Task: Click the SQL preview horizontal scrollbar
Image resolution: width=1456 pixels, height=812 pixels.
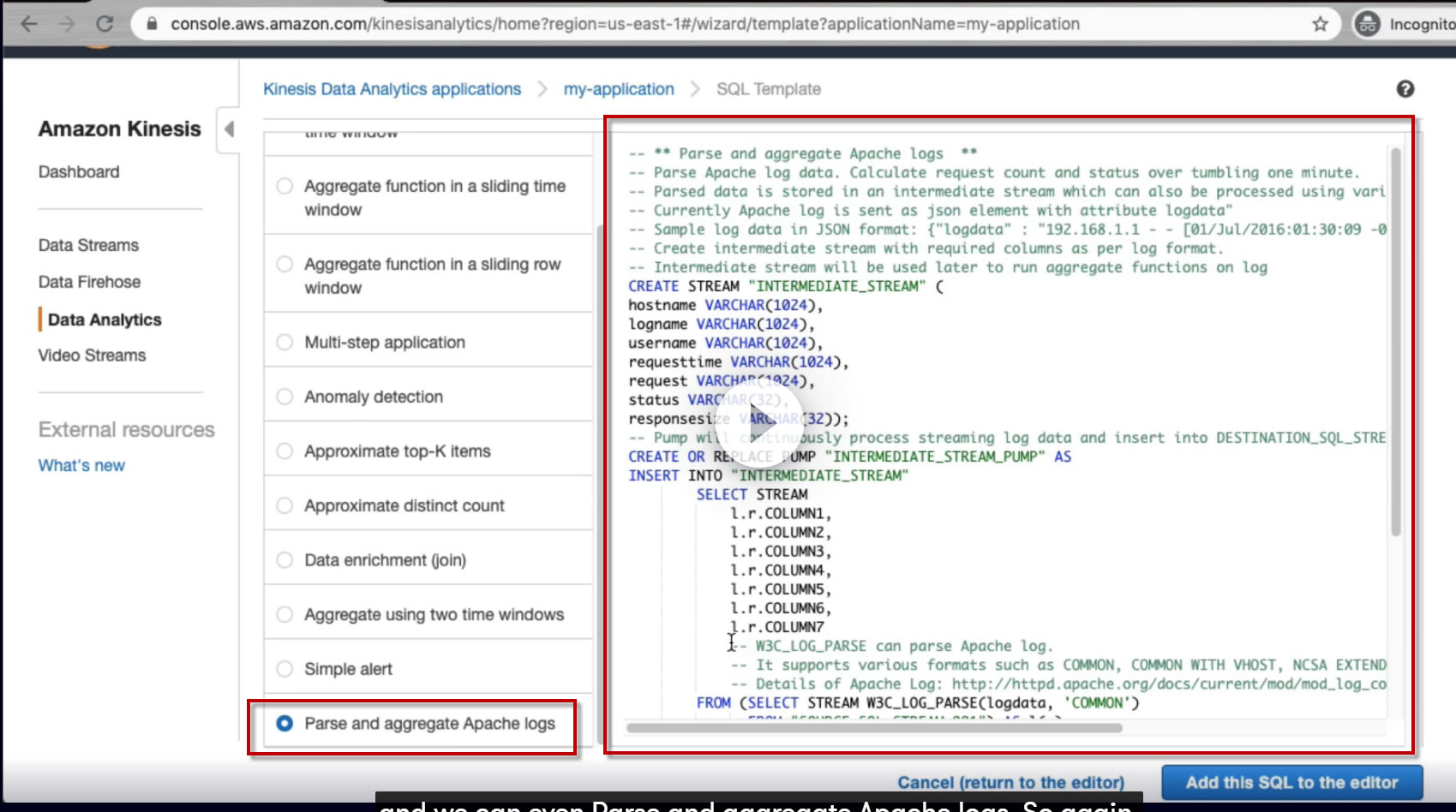Action: (x=874, y=728)
